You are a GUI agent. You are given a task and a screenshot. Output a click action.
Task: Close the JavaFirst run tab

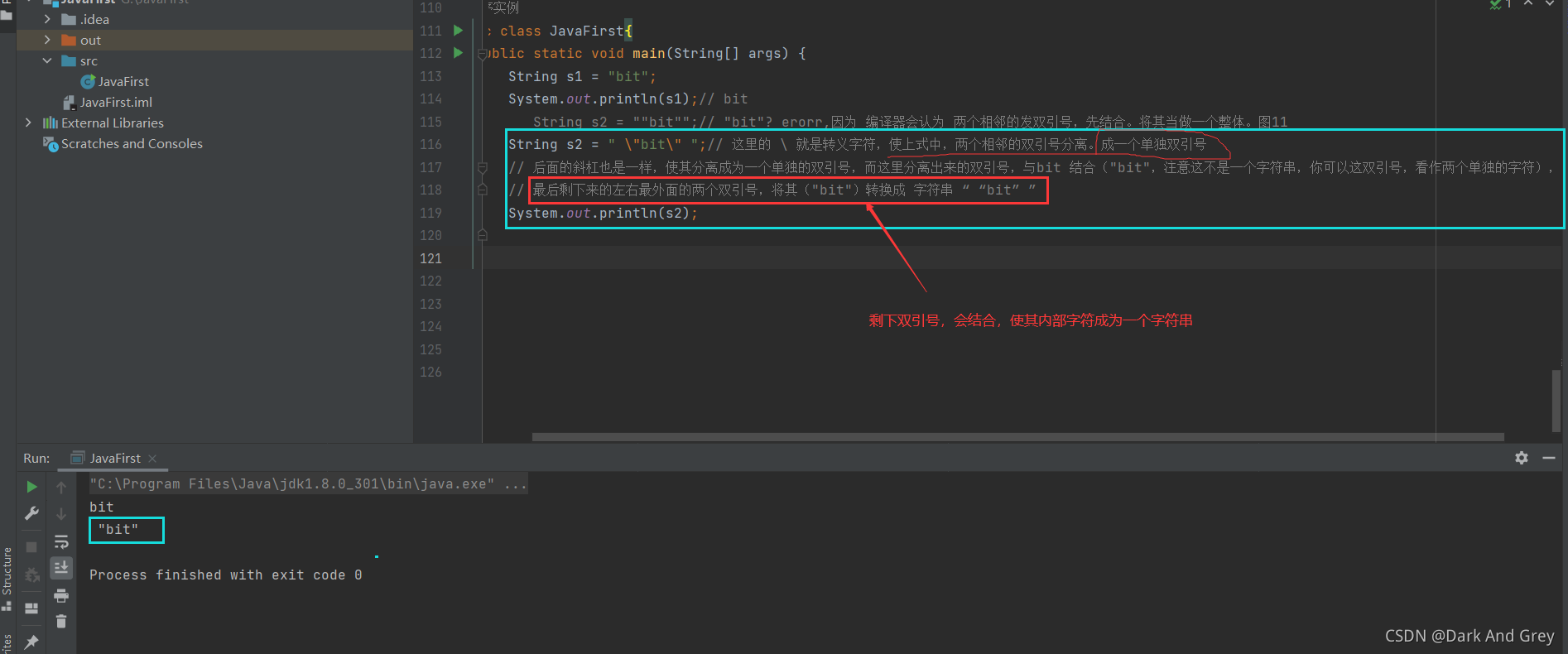point(152,459)
